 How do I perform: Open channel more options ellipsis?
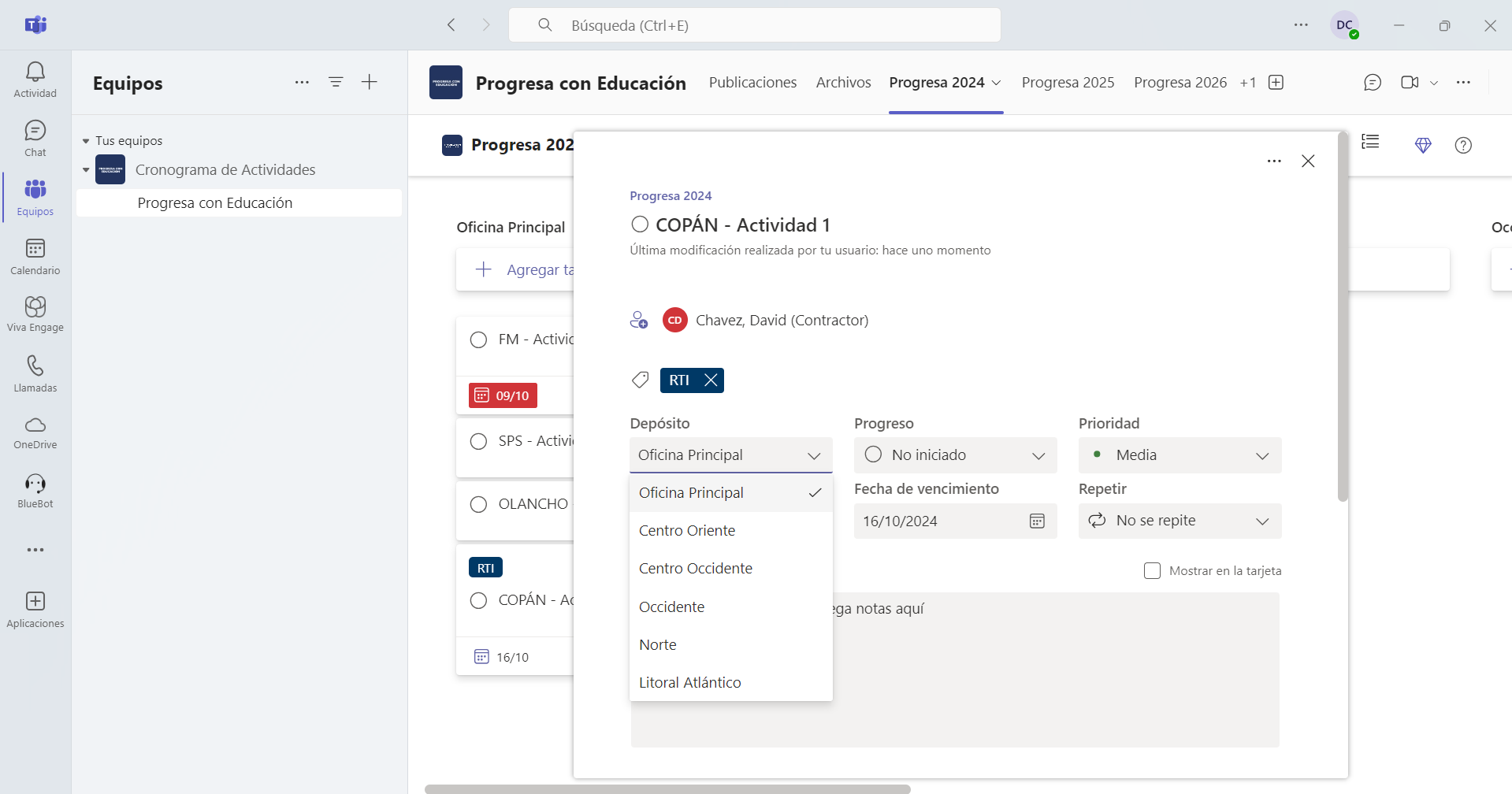(1463, 83)
